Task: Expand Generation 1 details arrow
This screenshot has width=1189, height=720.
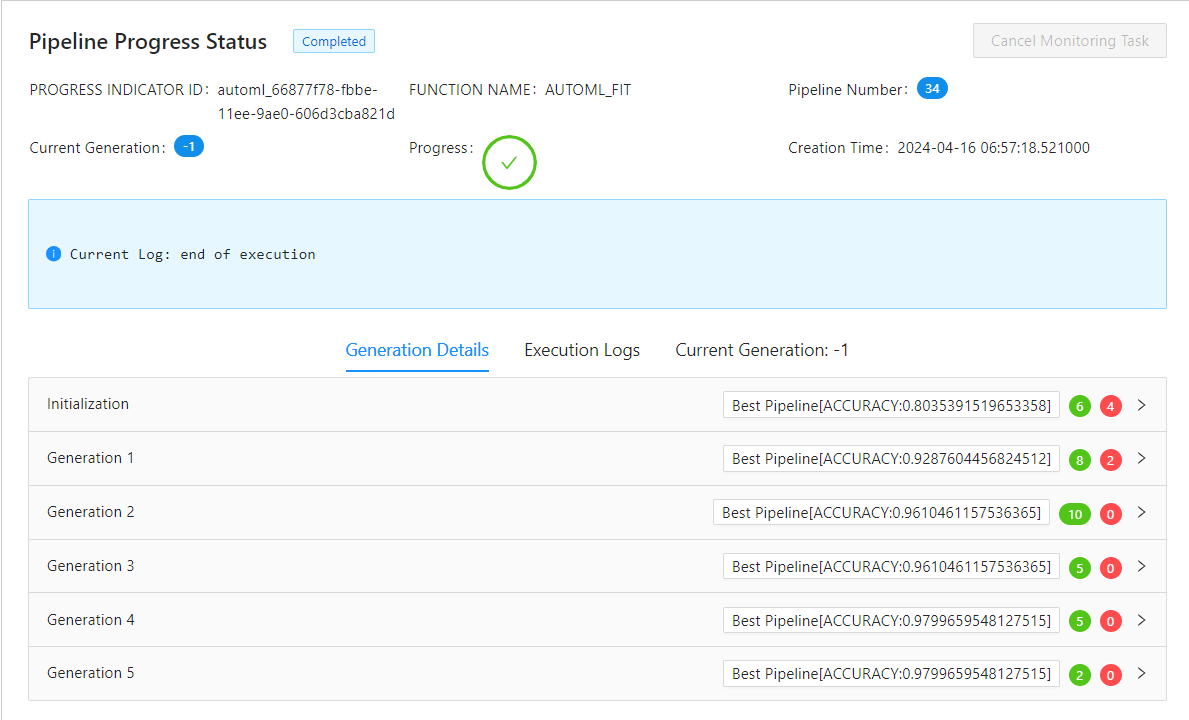Action: [1141, 459]
